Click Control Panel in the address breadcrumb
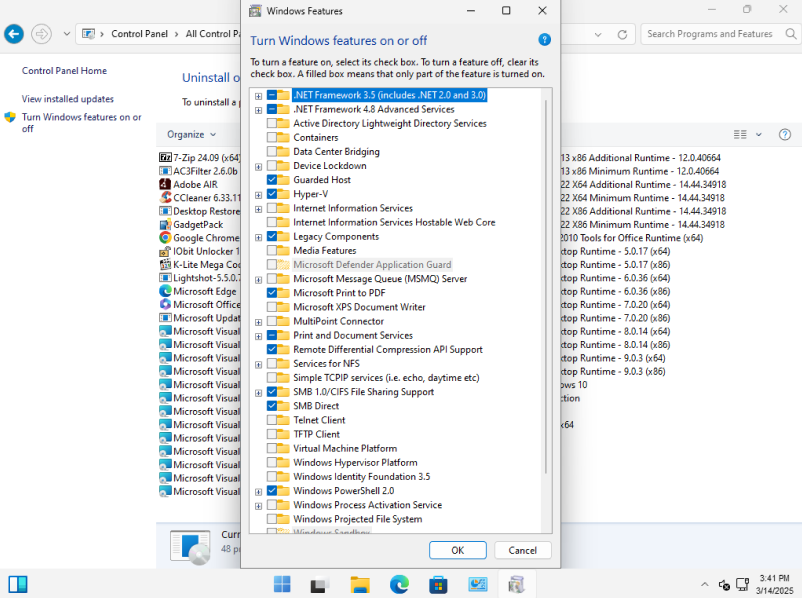Image resolution: width=802 pixels, height=598 pixels. click(139, 34)
